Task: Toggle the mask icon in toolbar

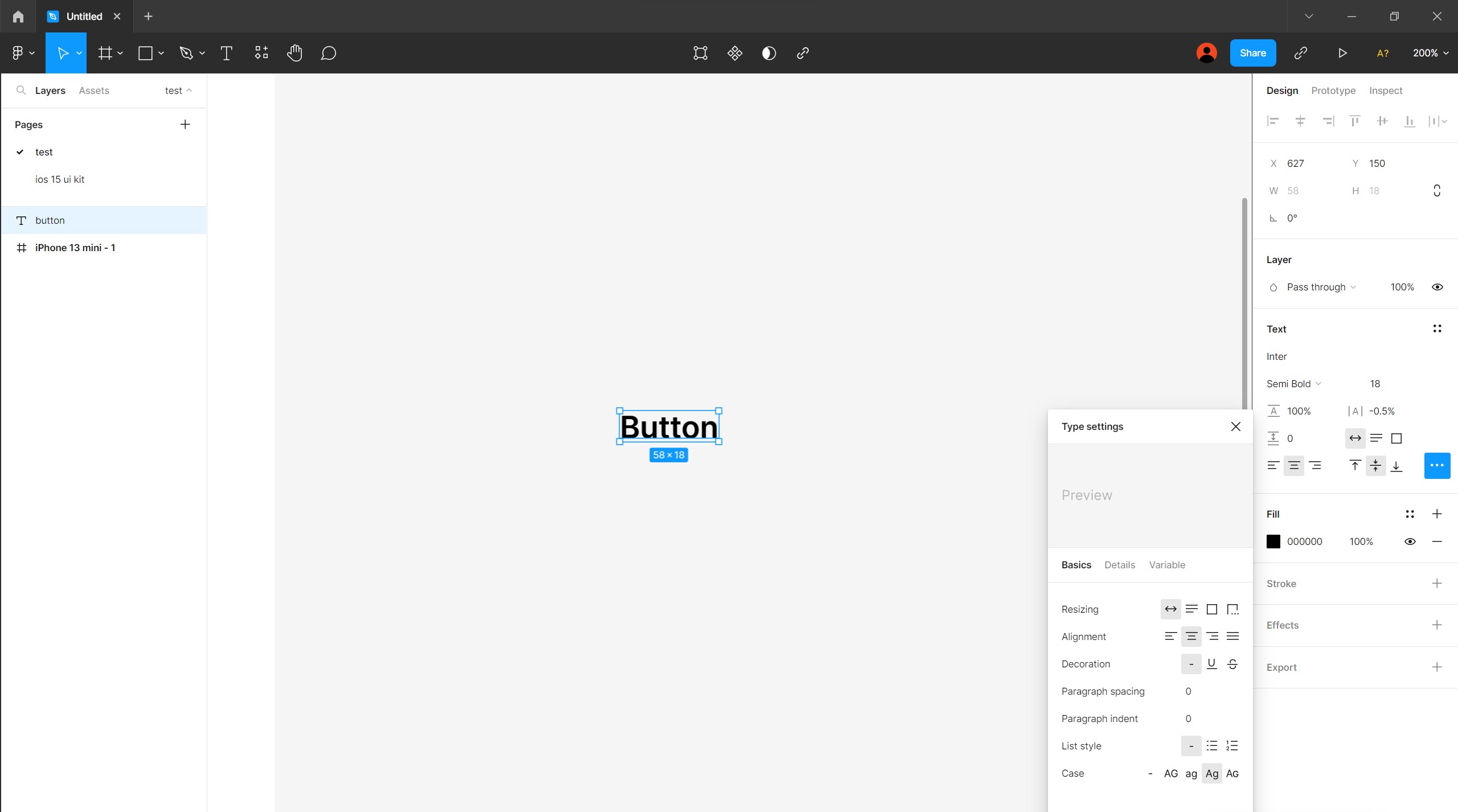Action: [768, 53]
